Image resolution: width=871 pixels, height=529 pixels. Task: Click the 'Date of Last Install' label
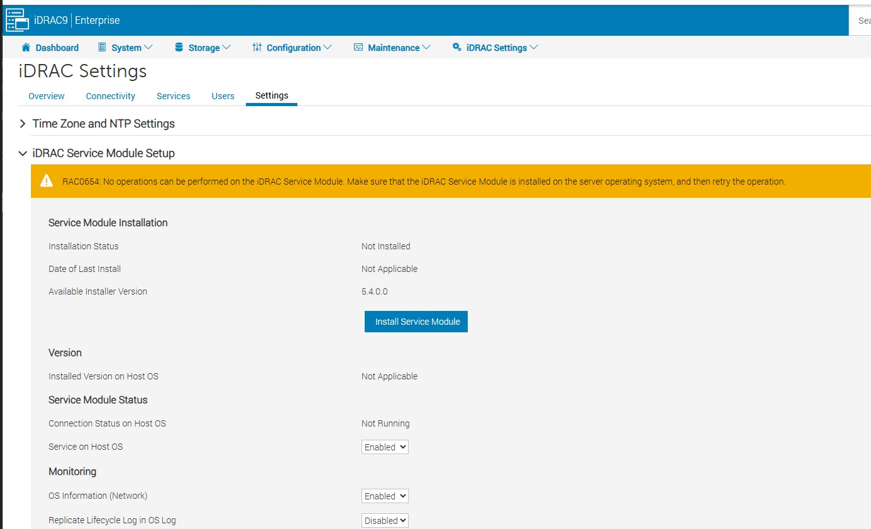pyautogui.click(x=84, y=269)
